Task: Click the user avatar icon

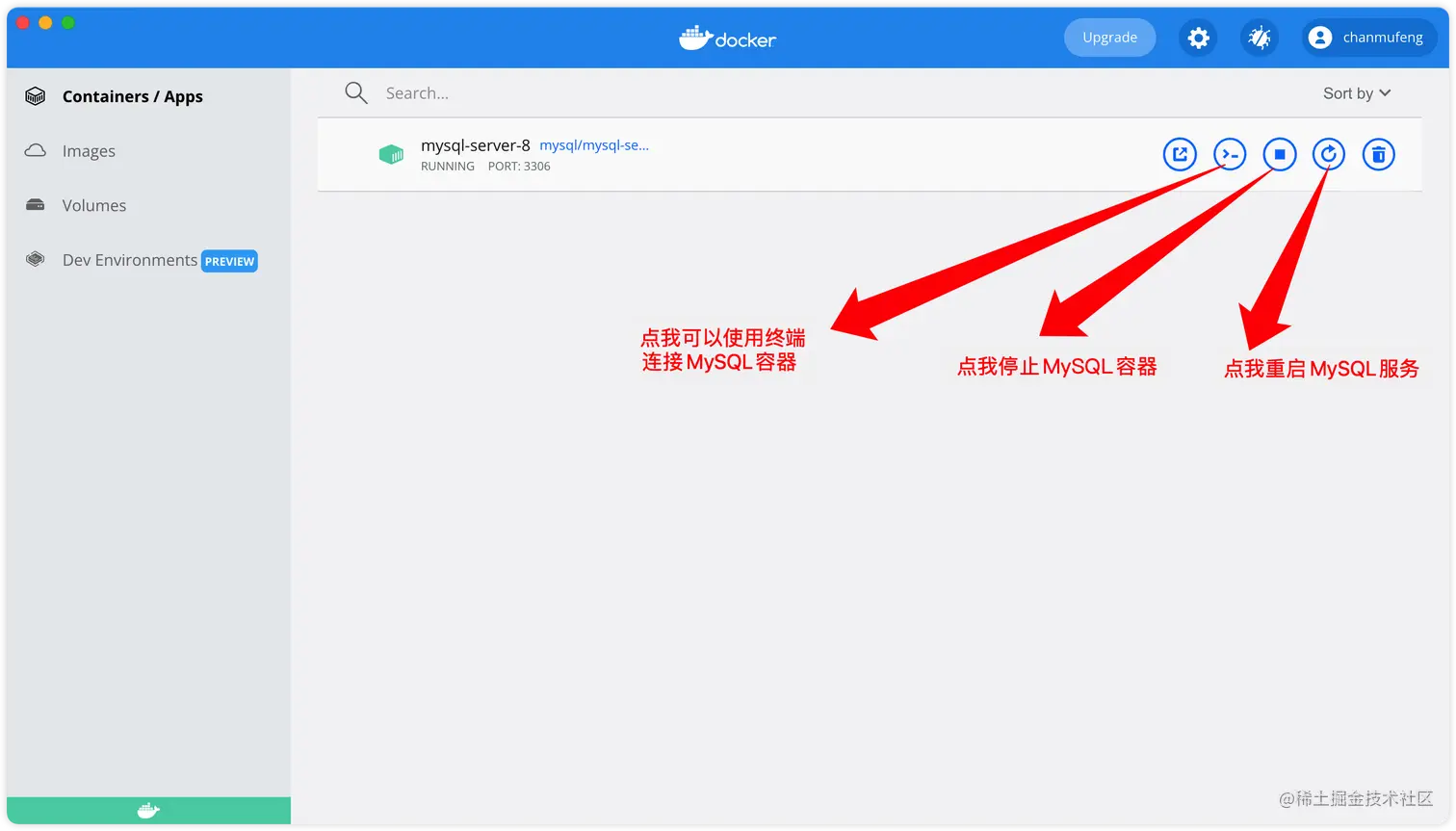Action: tap(1320, 38)
